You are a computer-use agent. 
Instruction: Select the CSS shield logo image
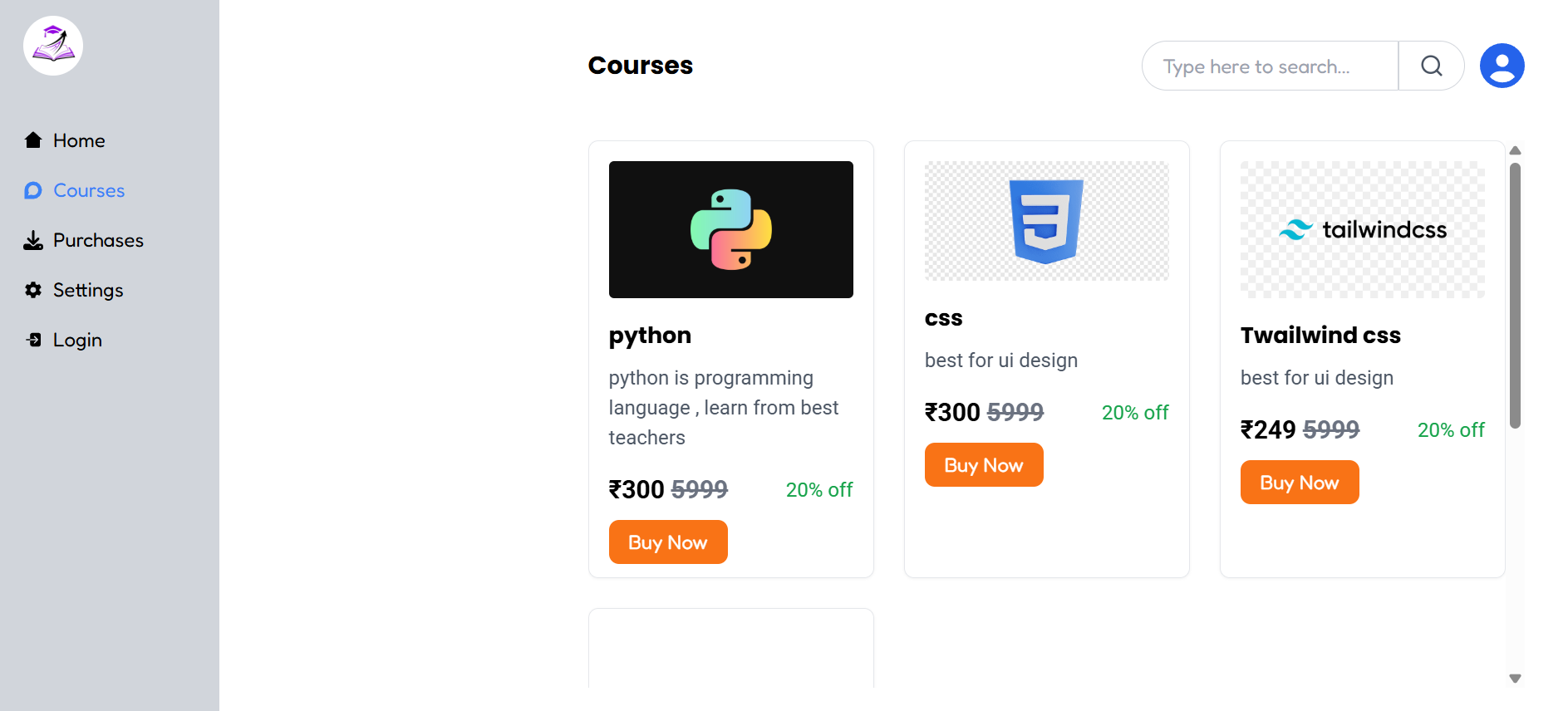click(x=1045, y=220)
